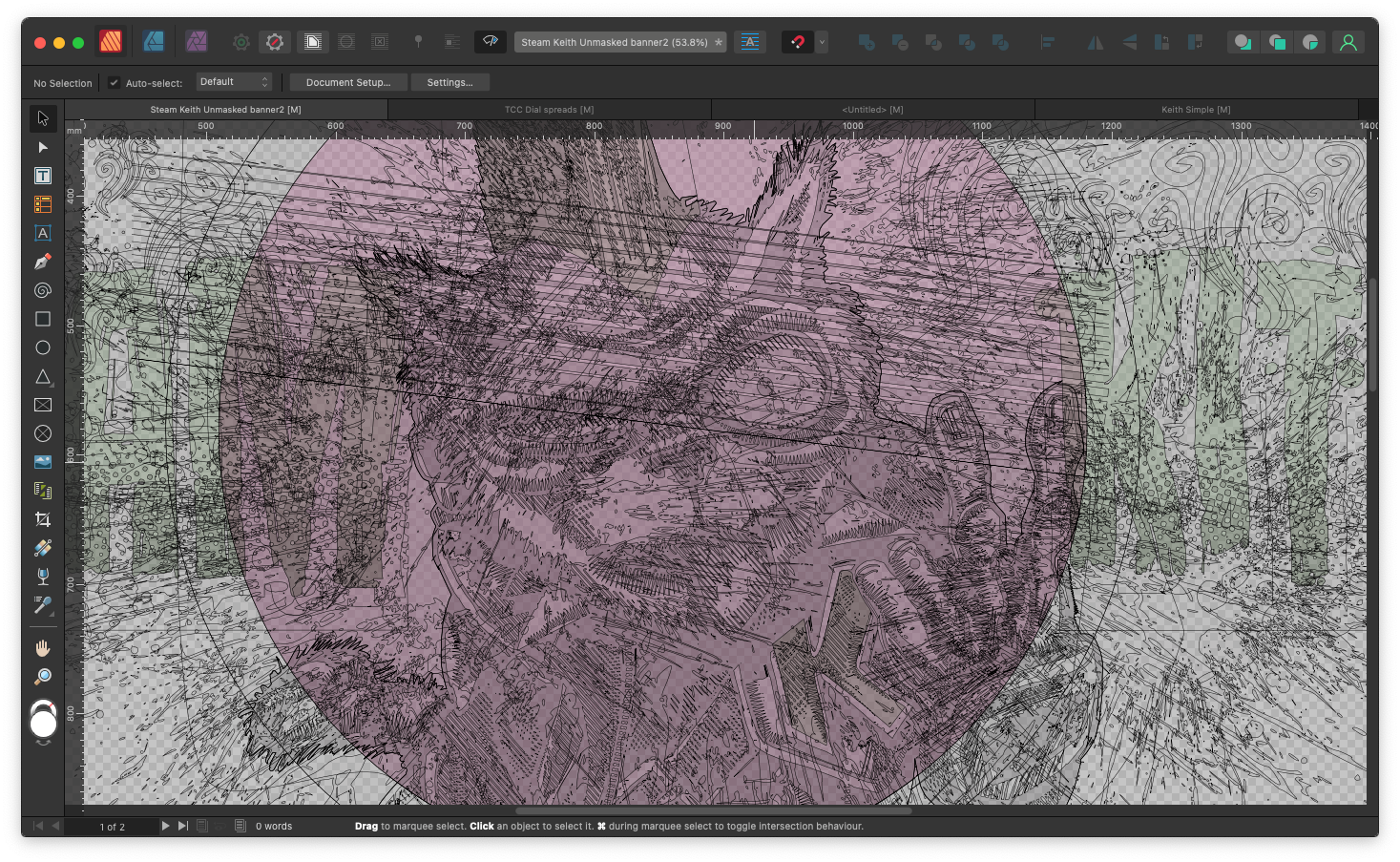Click the Add boolean operation icon
The image size is (1400, 862).
click(x=867, y=42)
